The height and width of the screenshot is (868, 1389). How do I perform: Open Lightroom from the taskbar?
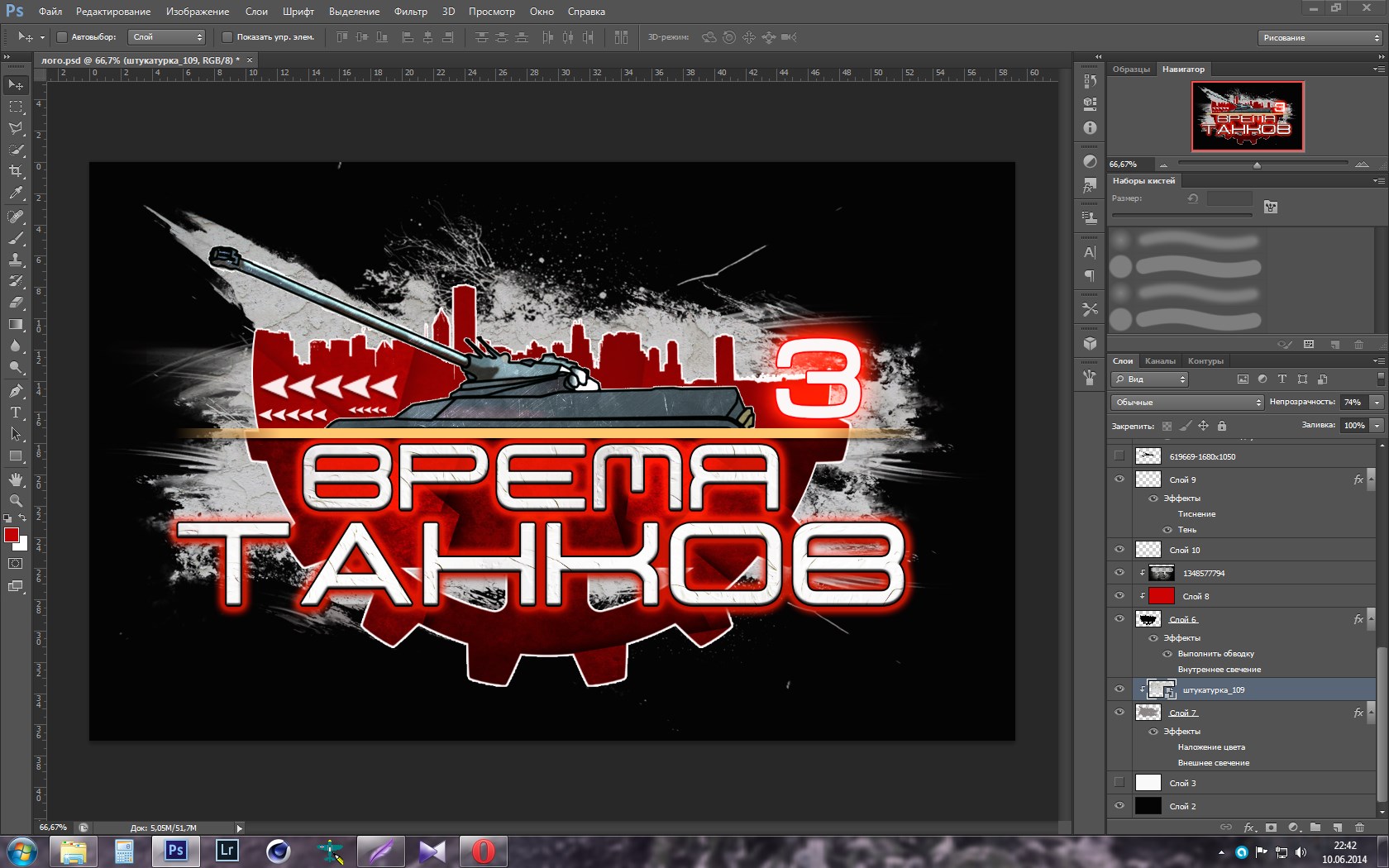tap(227, 851)
